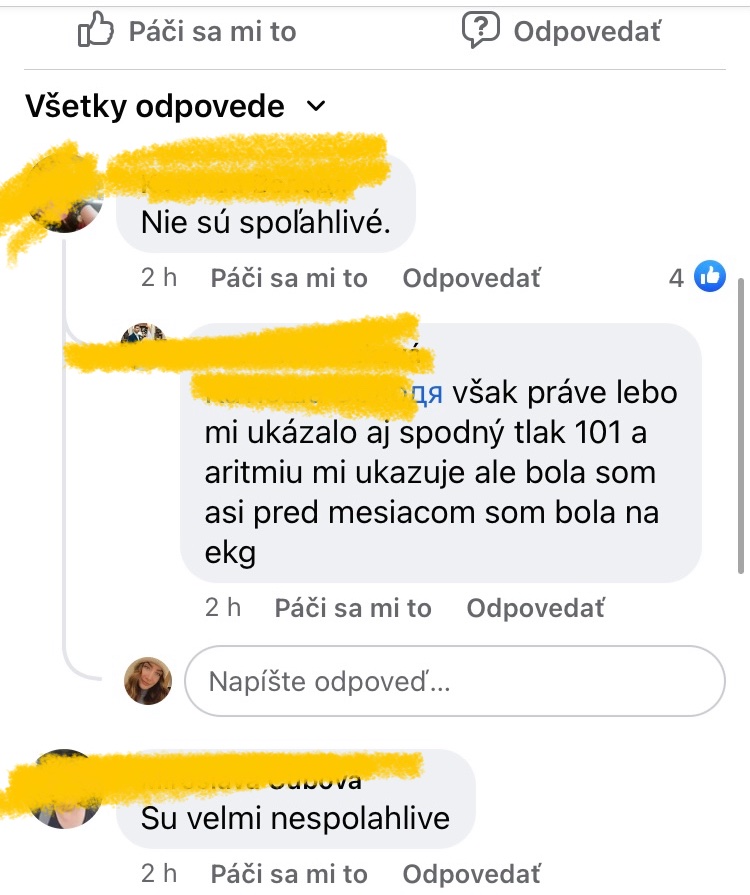Like the 'Su velmi nespolahlive' comment
Image resolution: width=750 pixels, height=895 pixels.
(x=289, y=874)
